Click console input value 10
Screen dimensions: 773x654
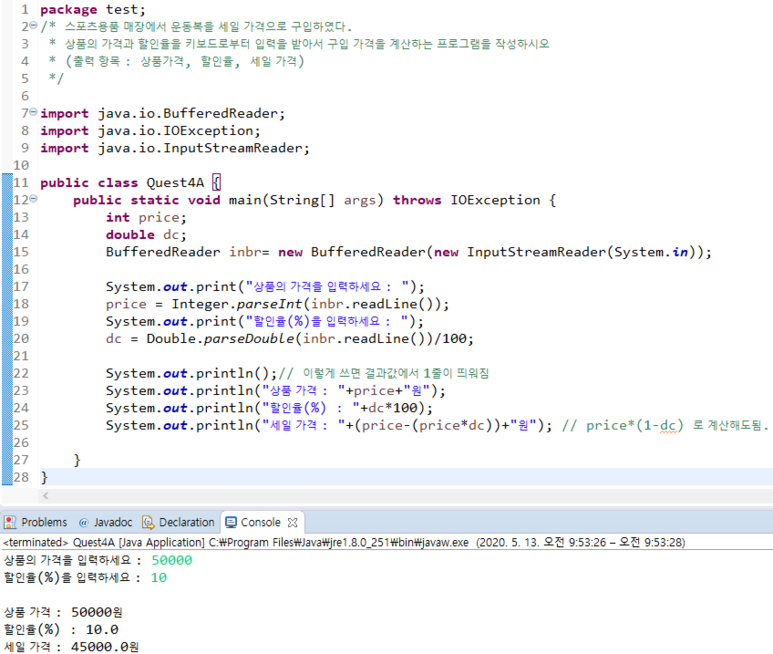click(159, 578)
